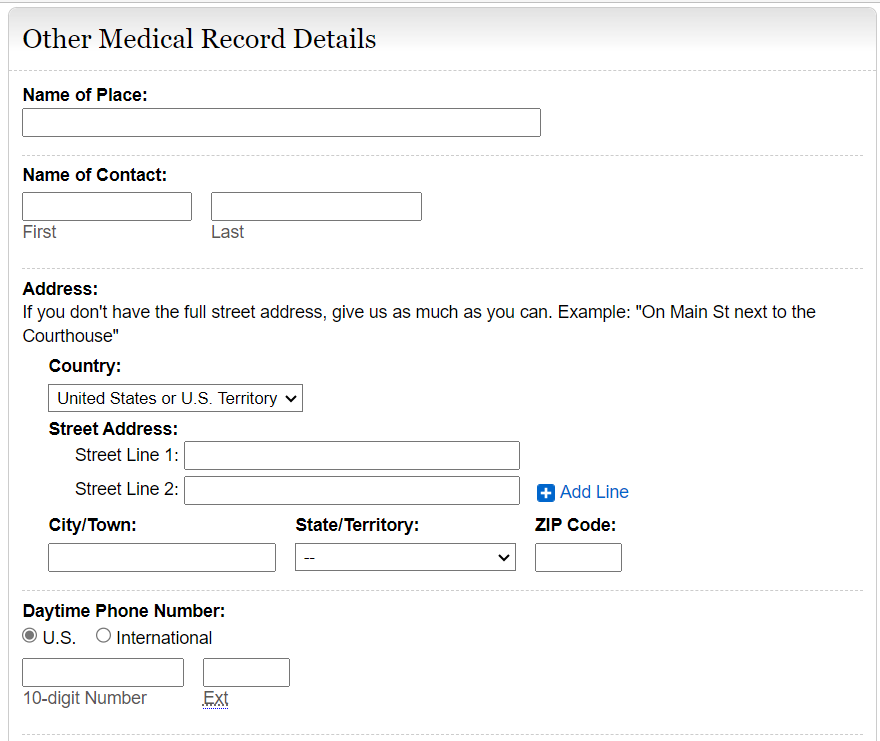Click the phone Ext input box
This screenshot has height=741, width=880.
pos(246,673)
